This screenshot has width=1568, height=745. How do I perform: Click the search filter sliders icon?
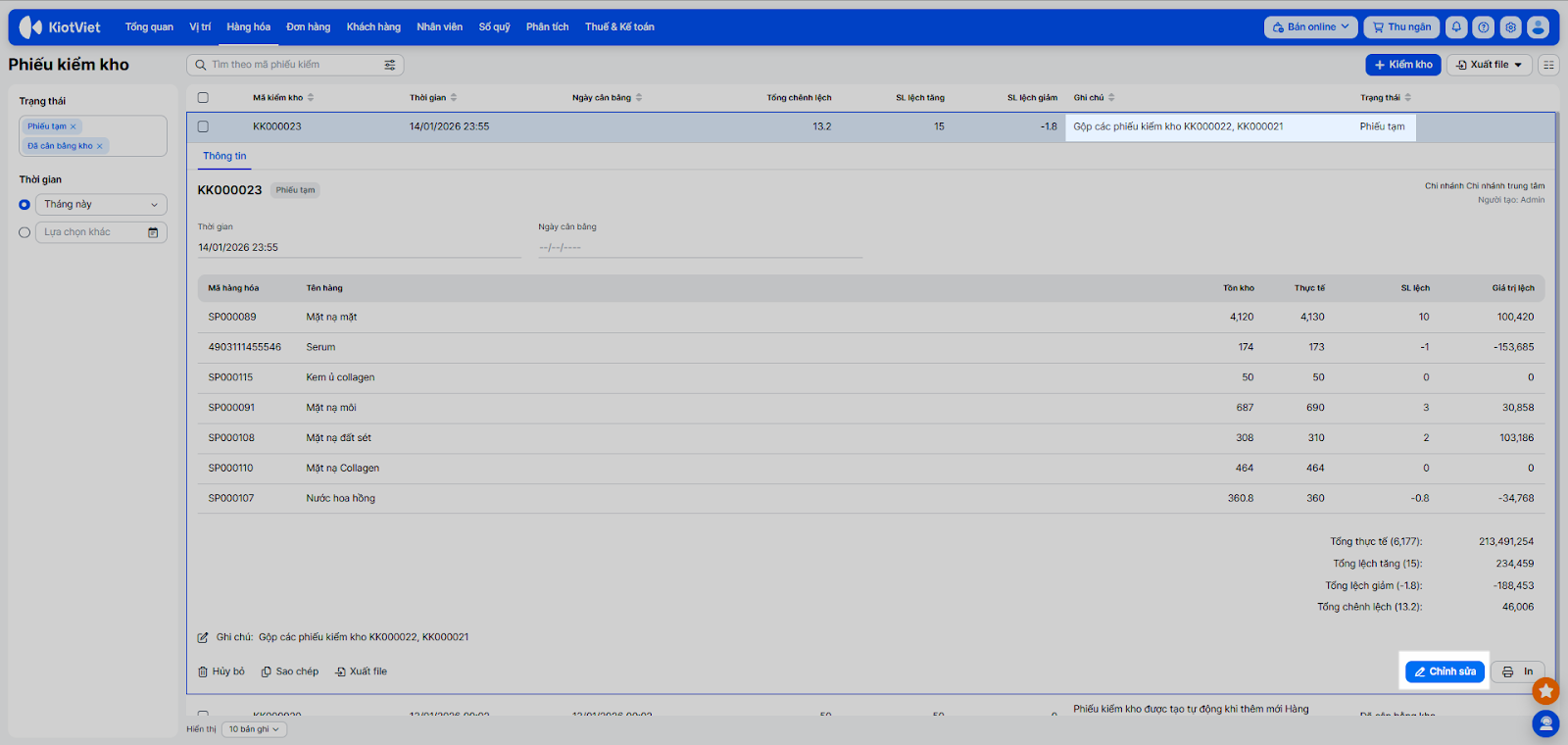coord(390,65)
